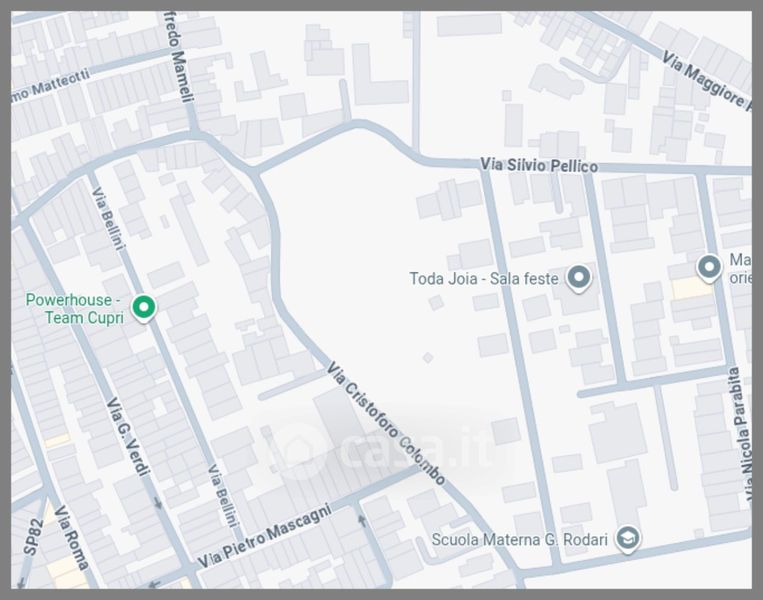Click the Via Nicola Parabita street label

point(740,432)
